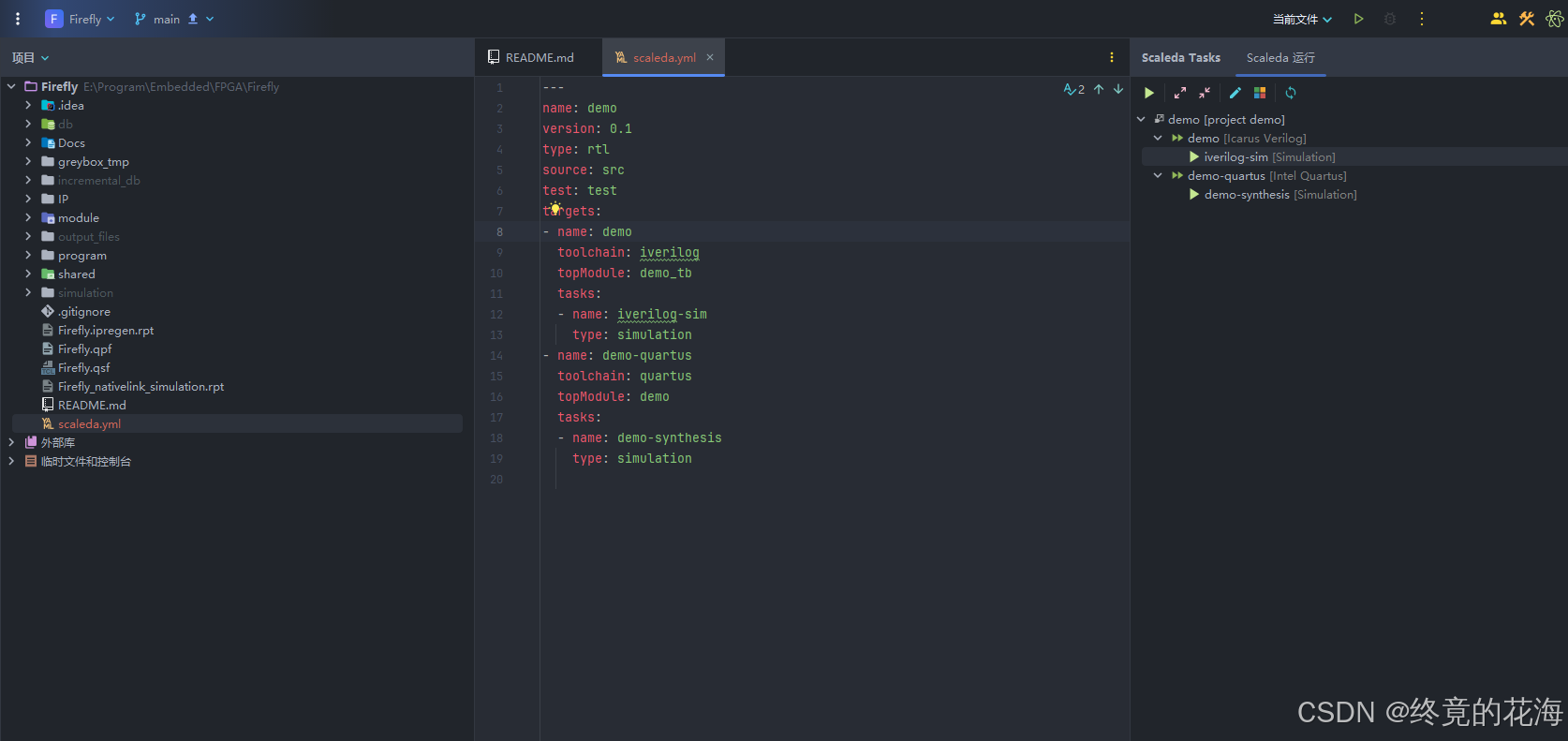
Task: Collapse demo-quartus [Intel Quartus] node
Action: pos(1158,175)
